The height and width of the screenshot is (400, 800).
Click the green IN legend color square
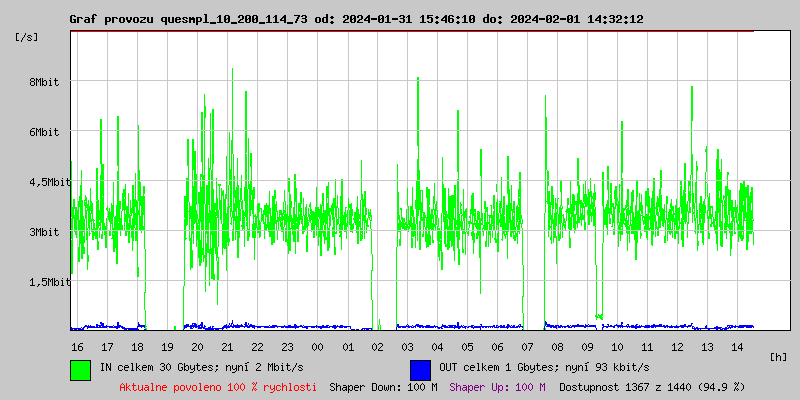[80, 368]
